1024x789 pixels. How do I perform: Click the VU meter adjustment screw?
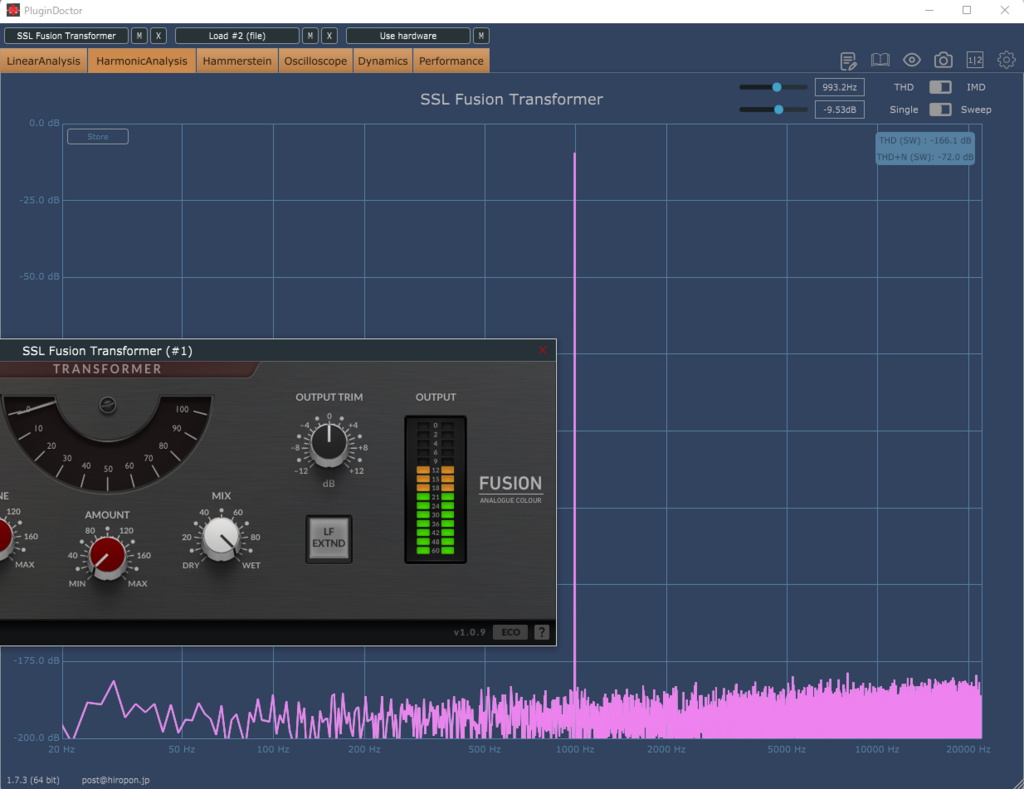click(x=108, y=405)
